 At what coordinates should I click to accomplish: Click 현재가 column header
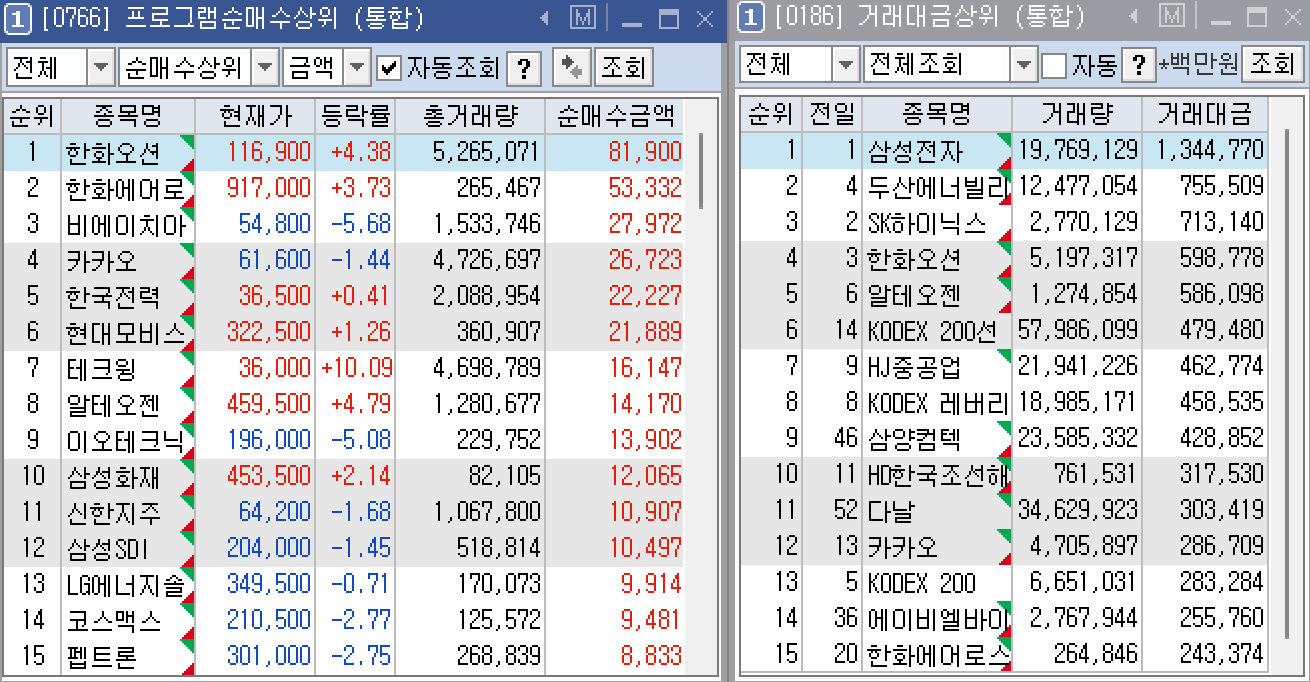point(255,115)
